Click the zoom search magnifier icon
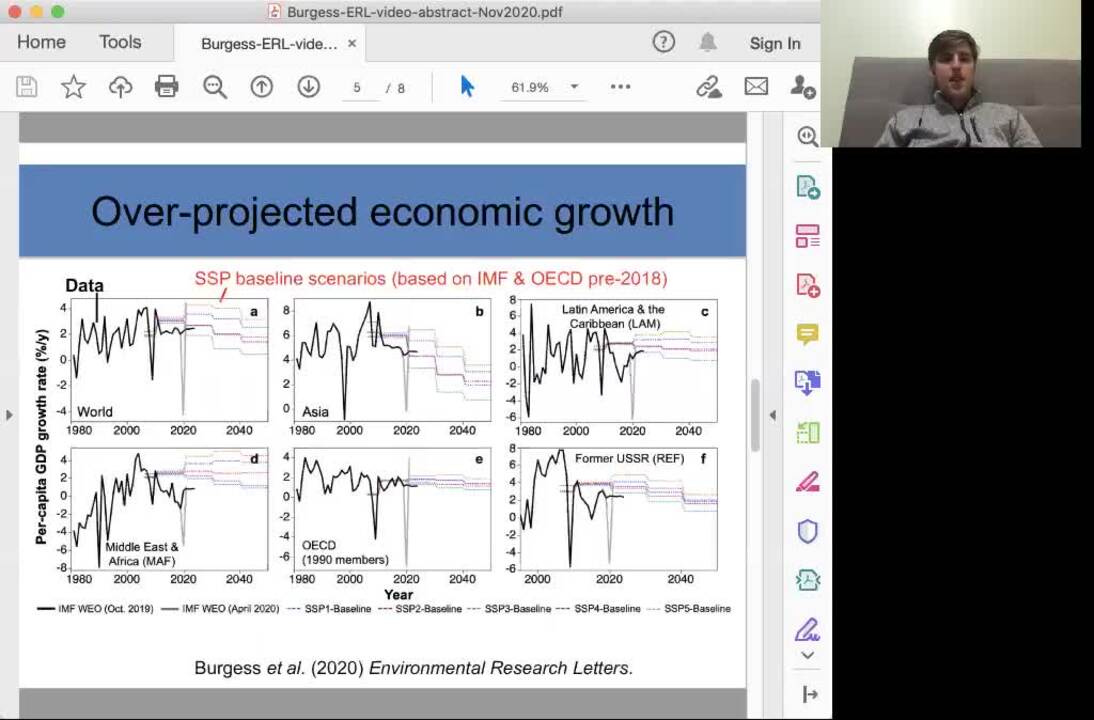Screen dimensions: 1094x720 point(215,87)
